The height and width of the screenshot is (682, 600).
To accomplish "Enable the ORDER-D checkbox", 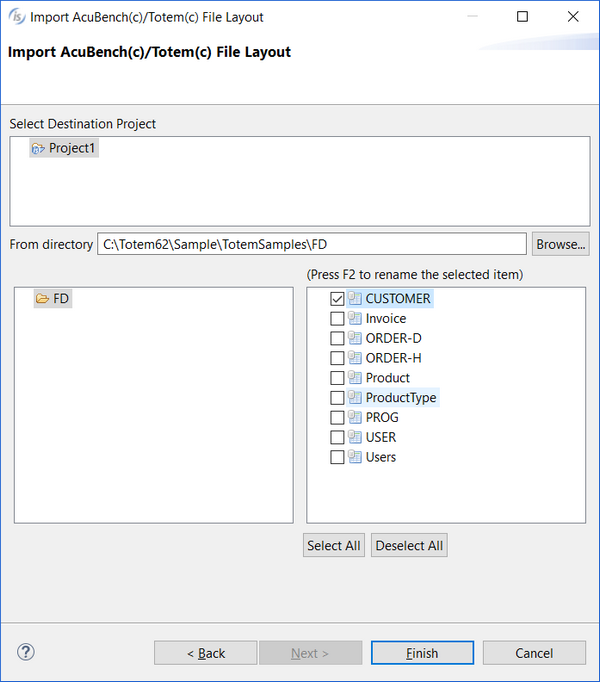I will 337,338.
